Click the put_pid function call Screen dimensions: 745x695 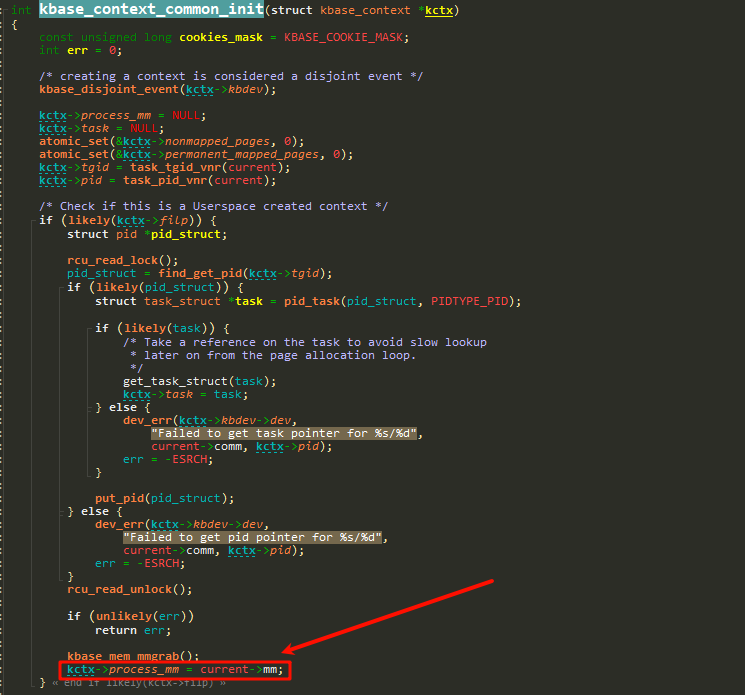(123, 497)
